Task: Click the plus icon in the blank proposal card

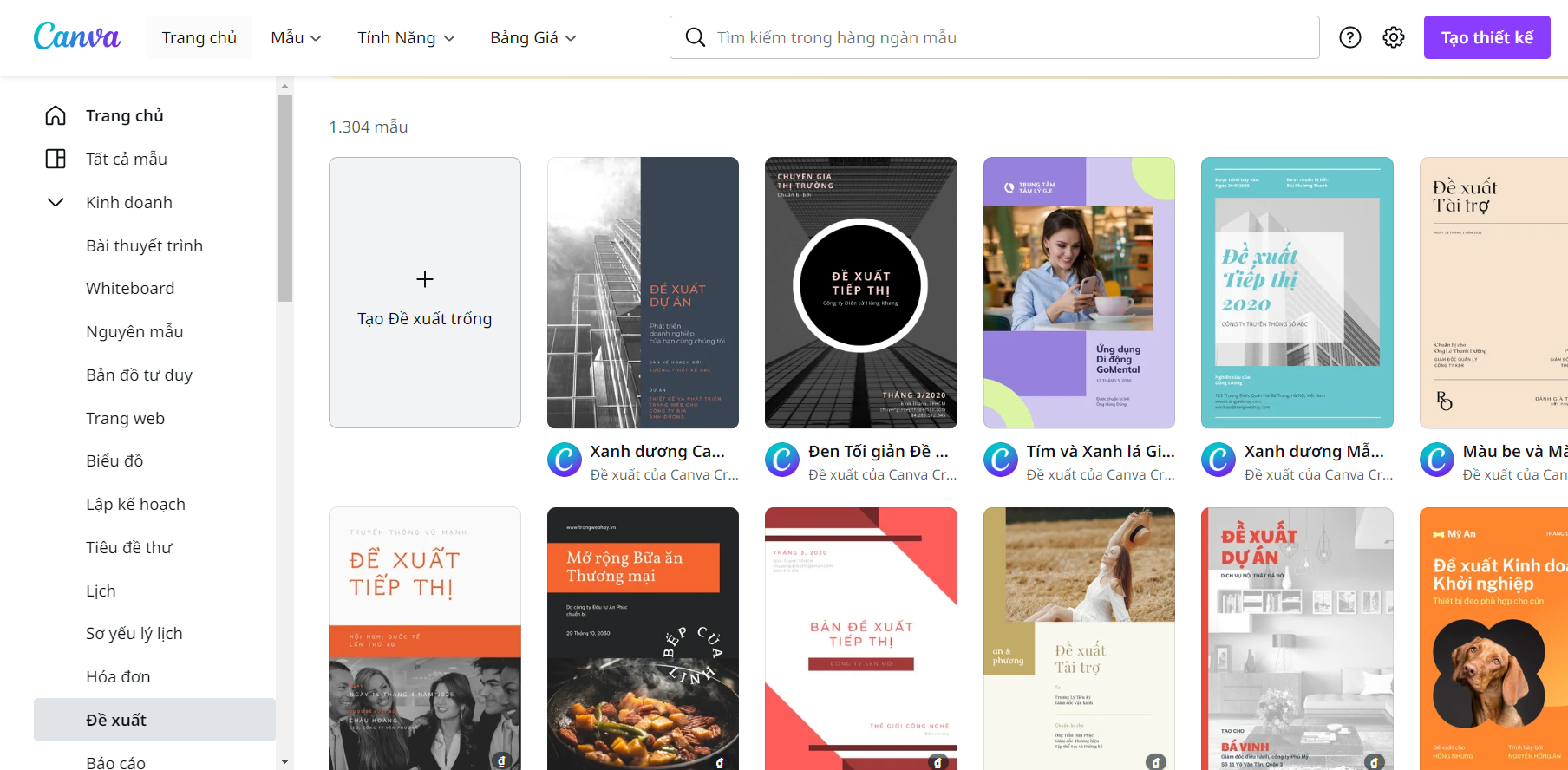Action: (425, 279)
